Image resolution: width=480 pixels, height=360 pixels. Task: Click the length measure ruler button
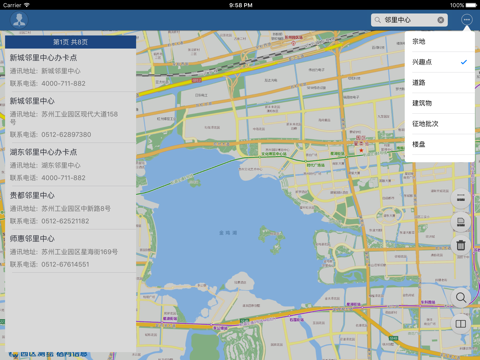pyautogui.click(x=461, y=198)
